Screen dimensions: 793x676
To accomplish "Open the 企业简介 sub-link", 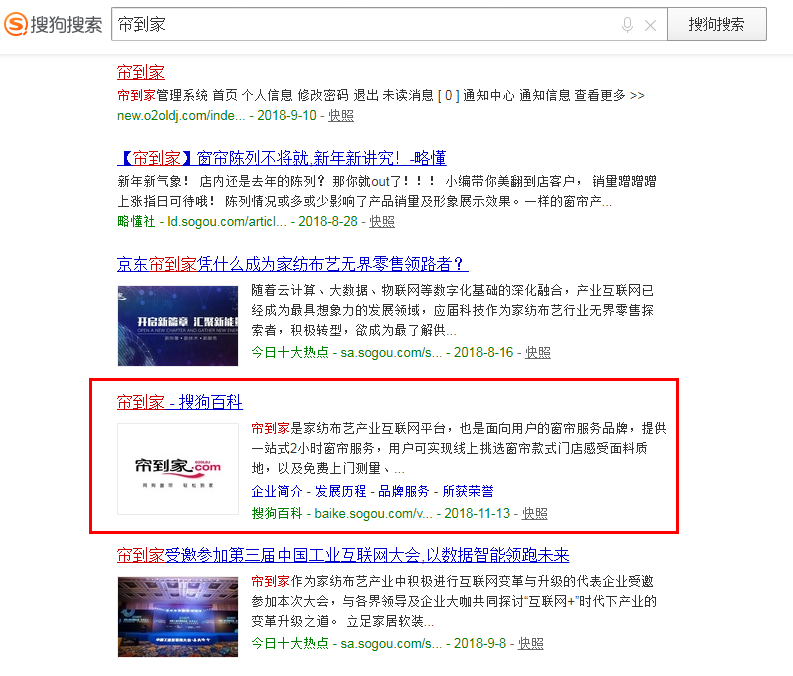I will point(277,491).
